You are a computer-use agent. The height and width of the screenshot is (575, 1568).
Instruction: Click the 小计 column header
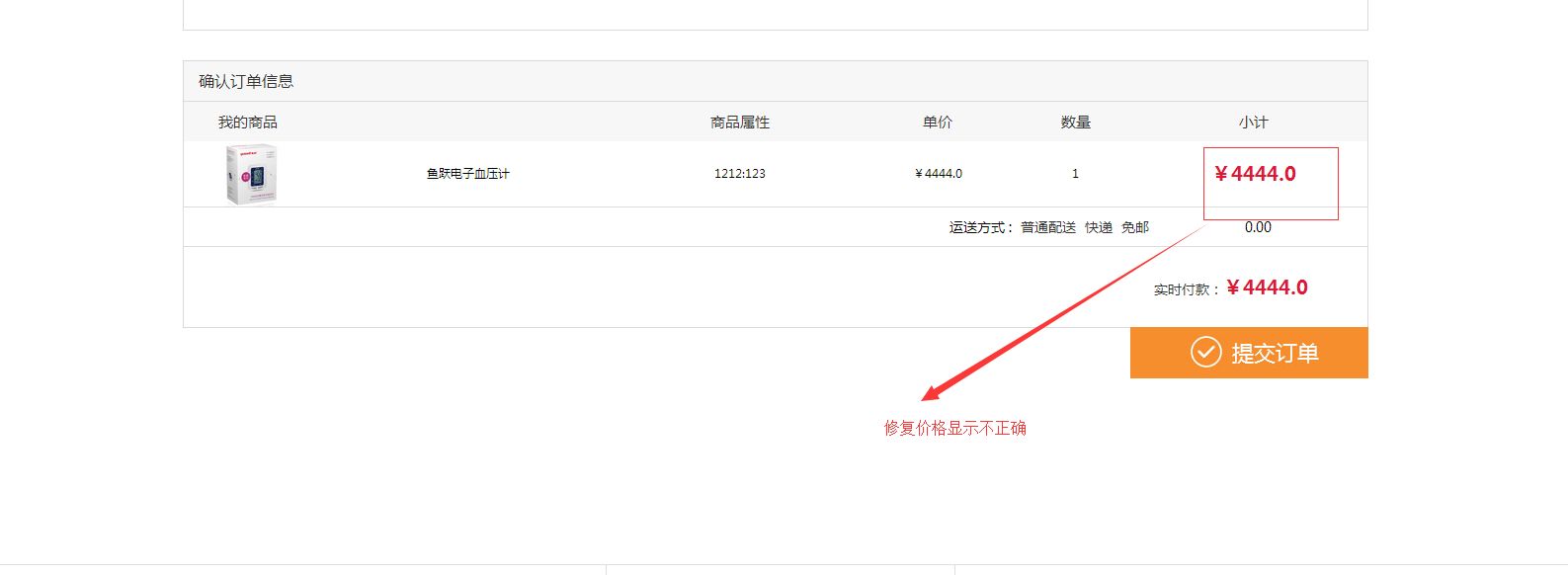click(1253, 123)
